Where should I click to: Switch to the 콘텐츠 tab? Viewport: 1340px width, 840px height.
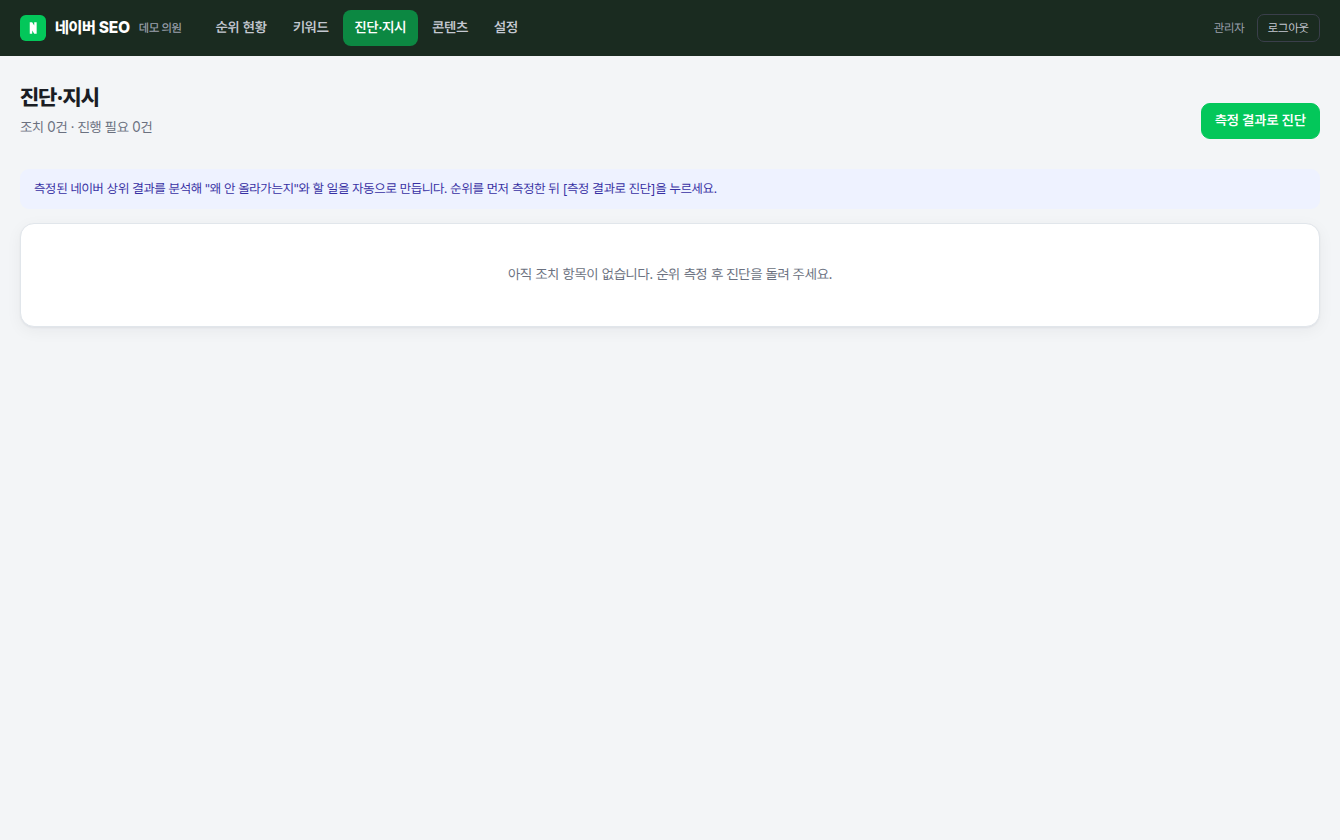[x=450, y=28]
